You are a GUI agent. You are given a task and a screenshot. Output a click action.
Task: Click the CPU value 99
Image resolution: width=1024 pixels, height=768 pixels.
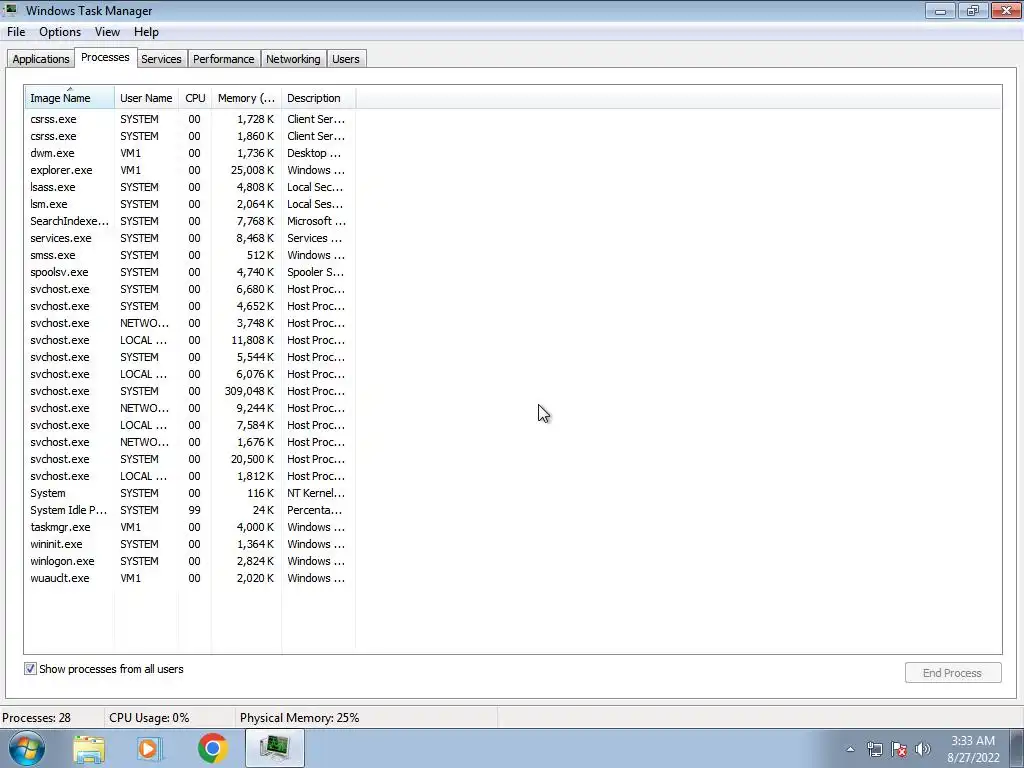(x=194, y=509)
